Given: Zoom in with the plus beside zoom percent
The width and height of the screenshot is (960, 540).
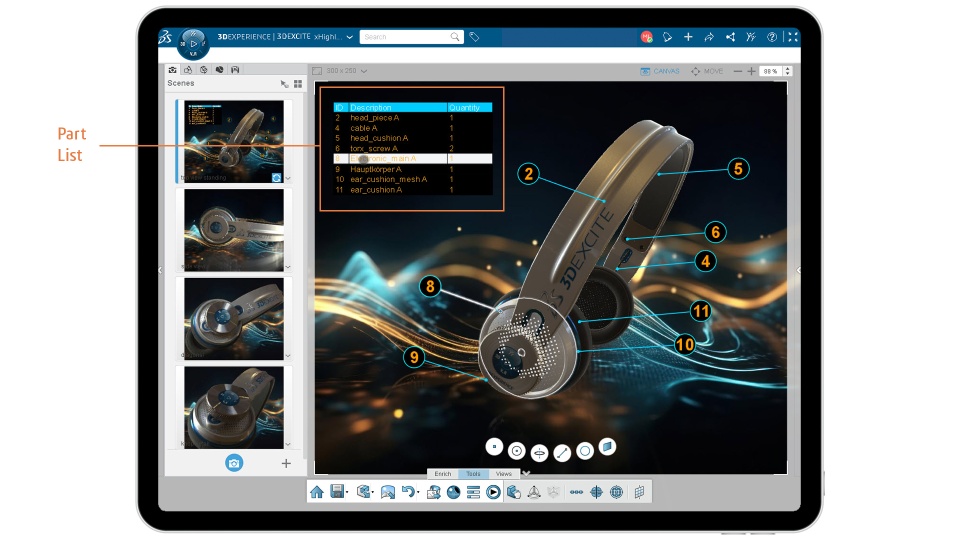Looking at the screenshot, I should coord(751,71).
